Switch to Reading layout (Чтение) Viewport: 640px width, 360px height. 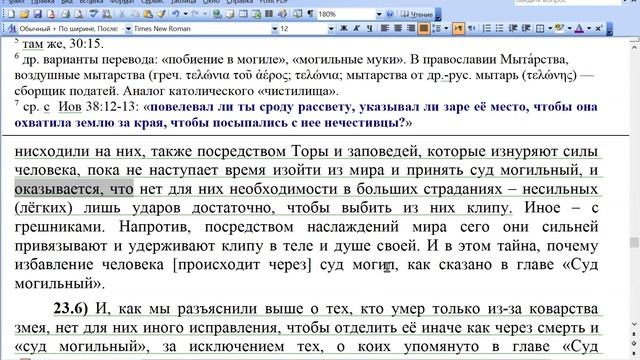(x=417, y=14)
